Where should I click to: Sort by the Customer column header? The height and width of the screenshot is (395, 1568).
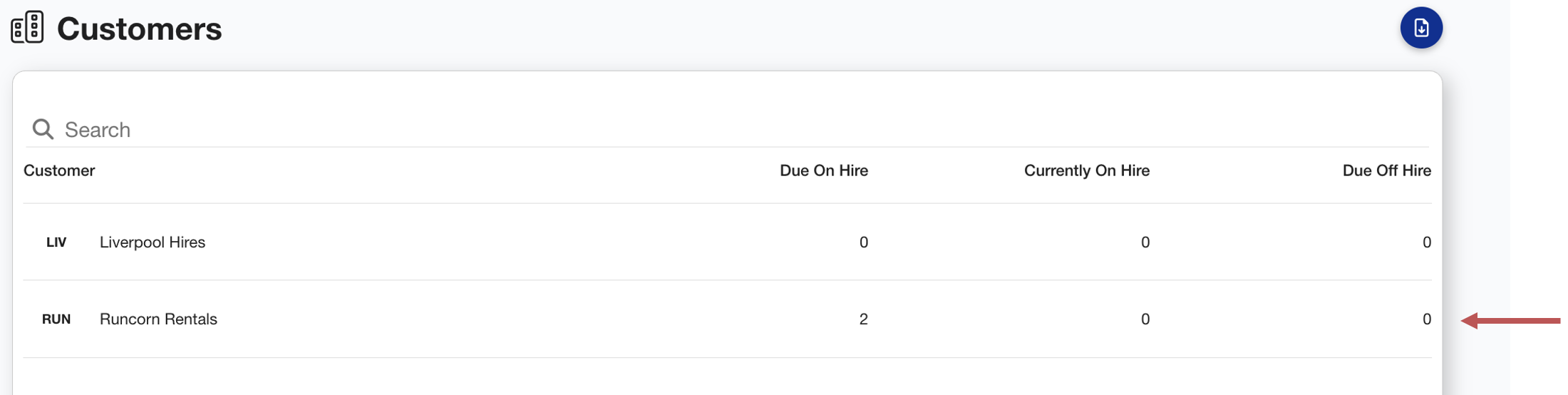59,170
